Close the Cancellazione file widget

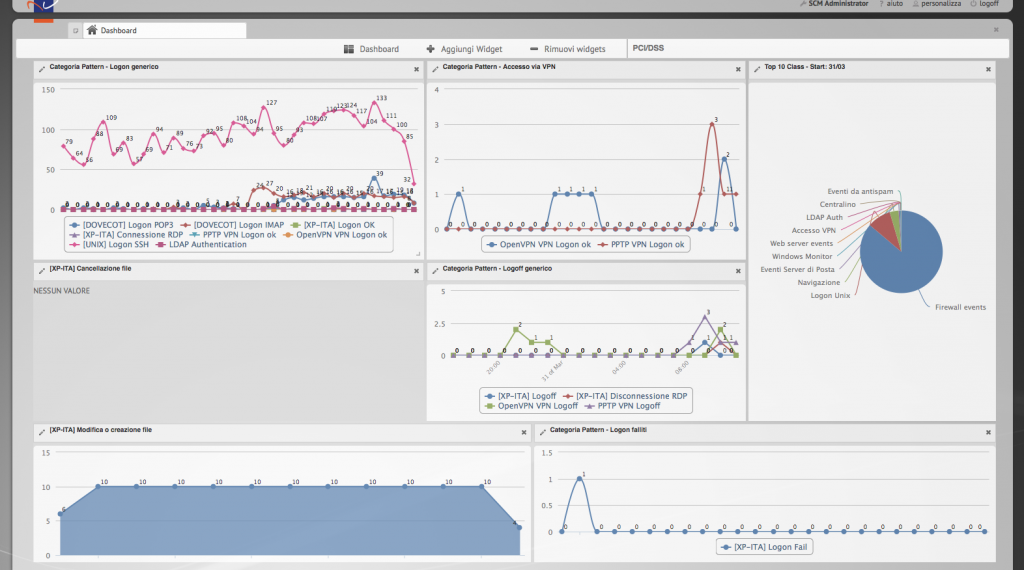[416, 271]
